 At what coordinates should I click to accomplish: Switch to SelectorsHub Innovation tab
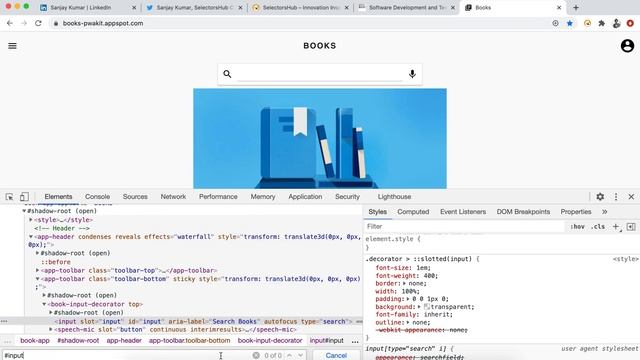click(x=301, y=7)
